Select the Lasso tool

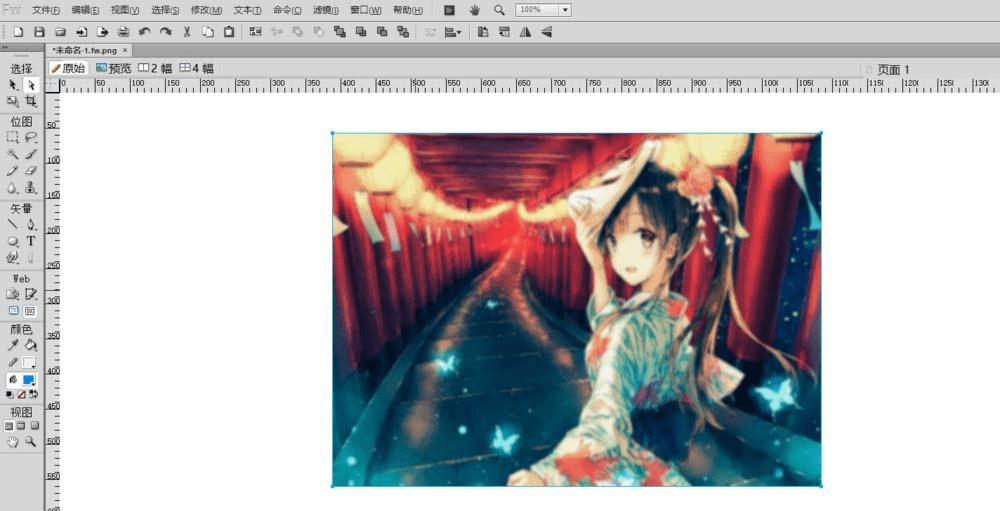[31, 137]
